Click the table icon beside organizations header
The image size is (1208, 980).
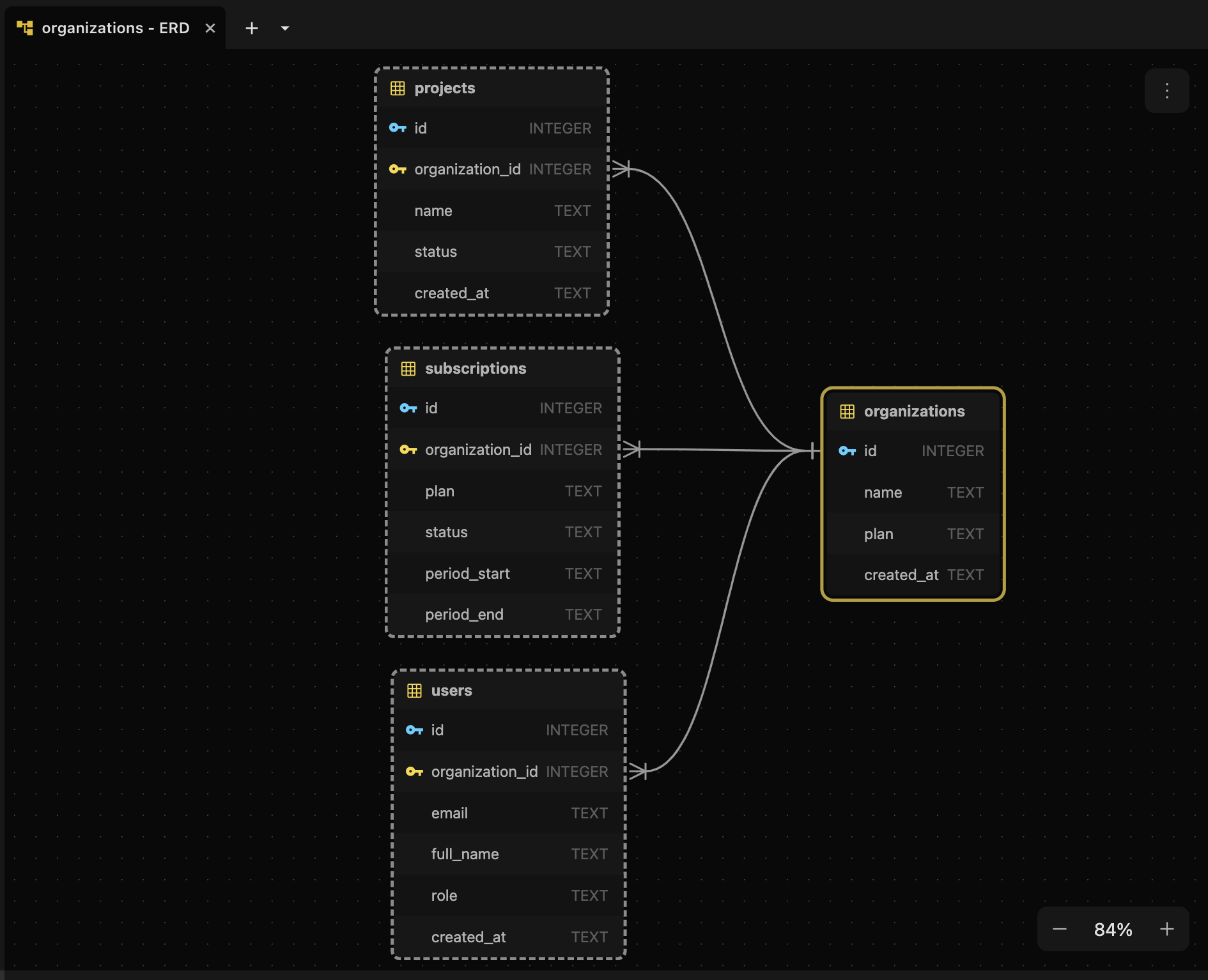click(848, 411)
